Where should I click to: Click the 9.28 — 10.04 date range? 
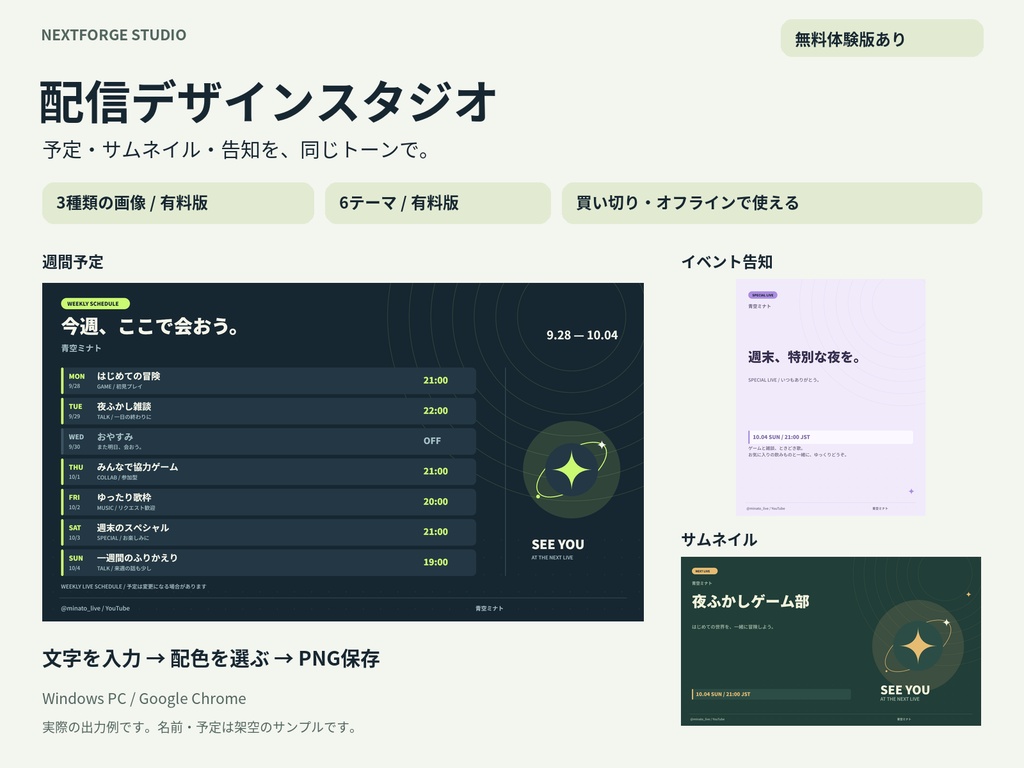click(x=582, y=336)
